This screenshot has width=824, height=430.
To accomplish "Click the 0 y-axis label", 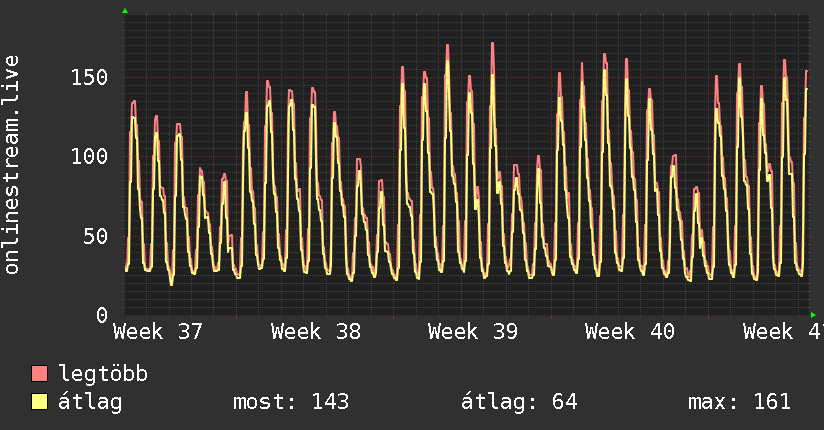I will tap(102, 315).
